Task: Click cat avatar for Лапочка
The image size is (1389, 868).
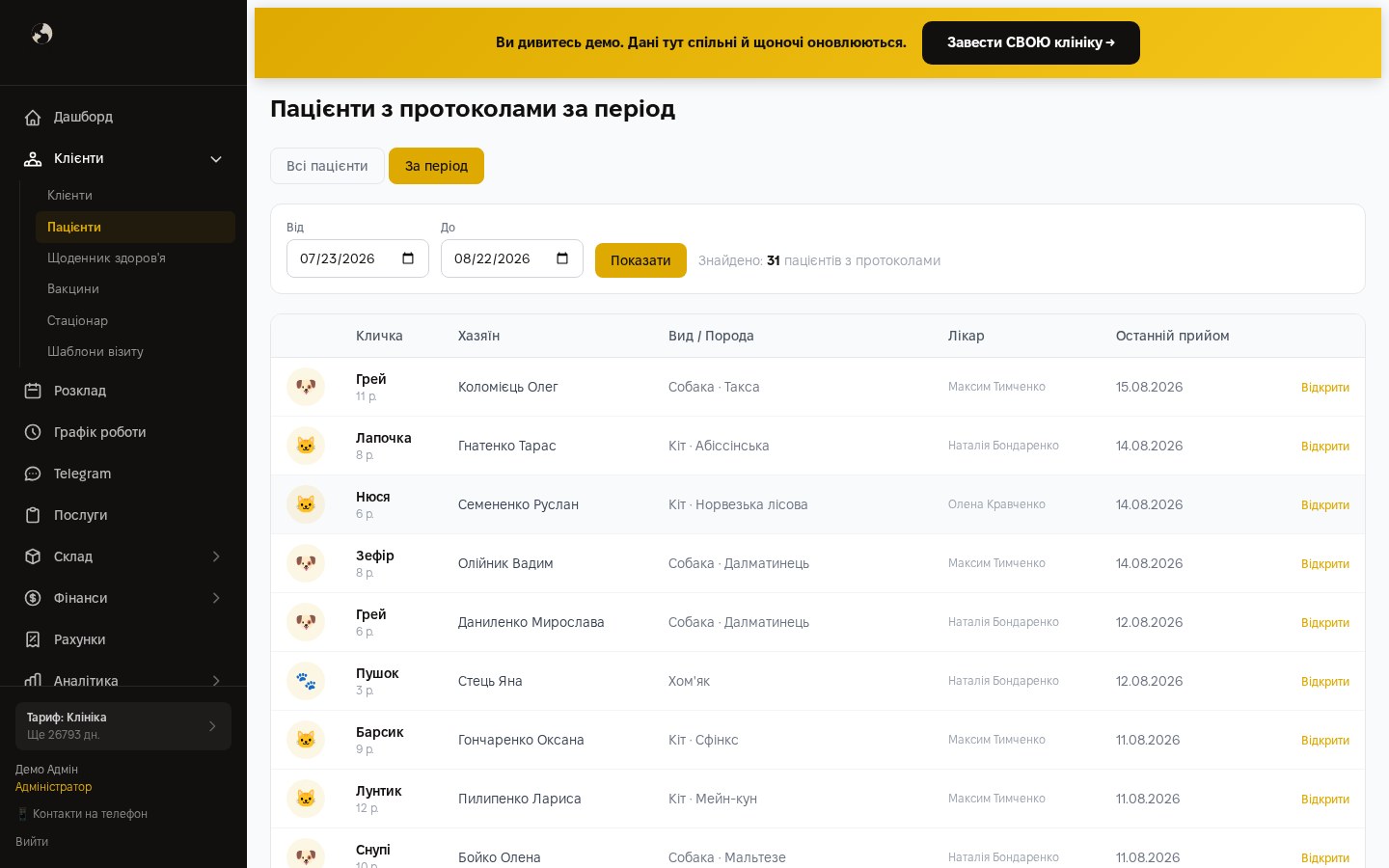Action: (x=306, y=446)
